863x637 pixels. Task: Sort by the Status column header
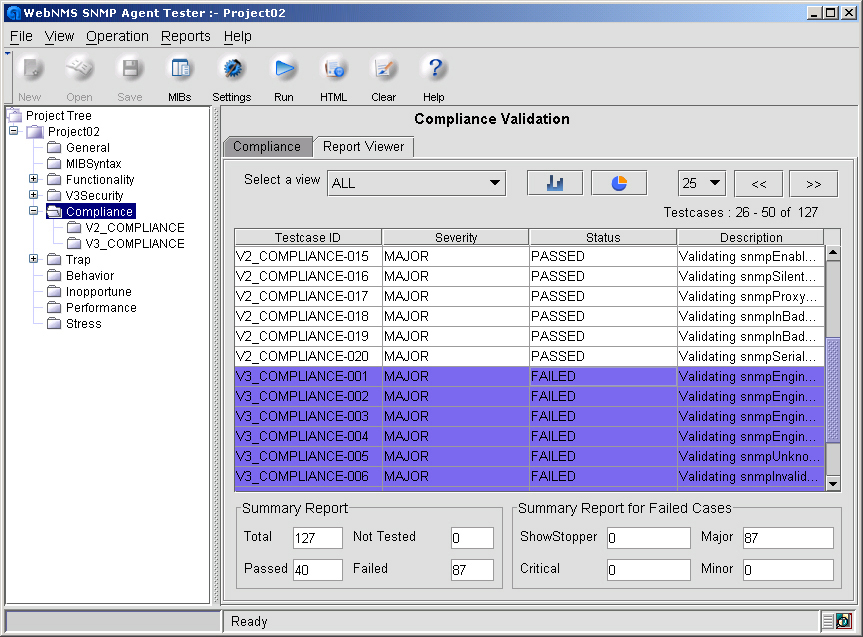[x=603, y=237]
